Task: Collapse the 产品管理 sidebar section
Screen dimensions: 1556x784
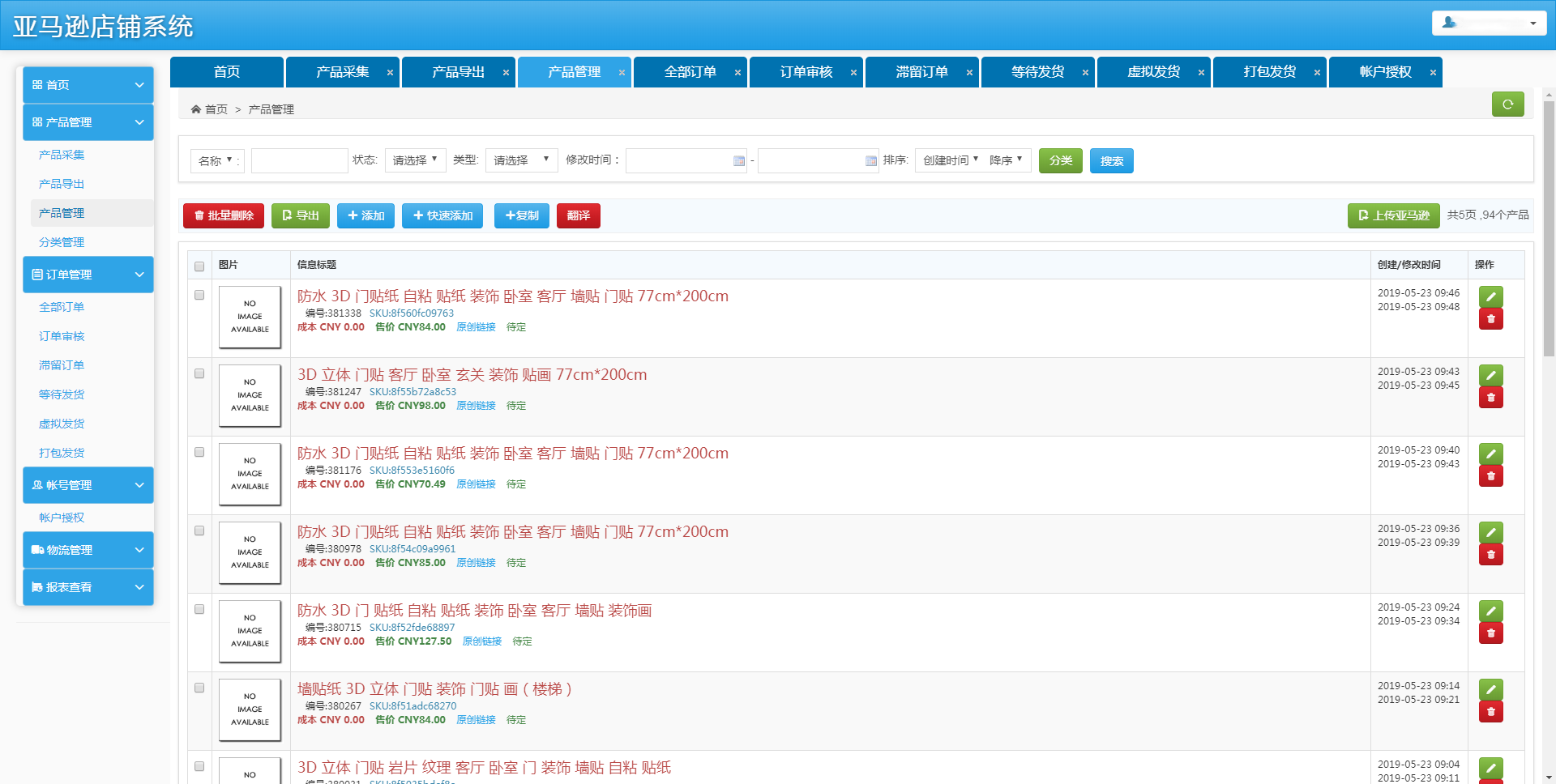Action: click(x=88, y=122)
